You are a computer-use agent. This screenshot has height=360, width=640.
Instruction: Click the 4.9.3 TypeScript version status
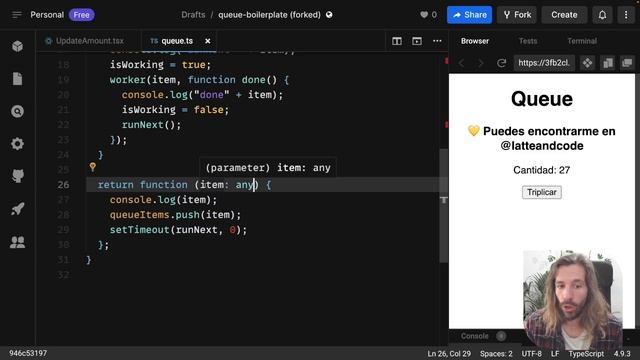(x=622, y=353)
